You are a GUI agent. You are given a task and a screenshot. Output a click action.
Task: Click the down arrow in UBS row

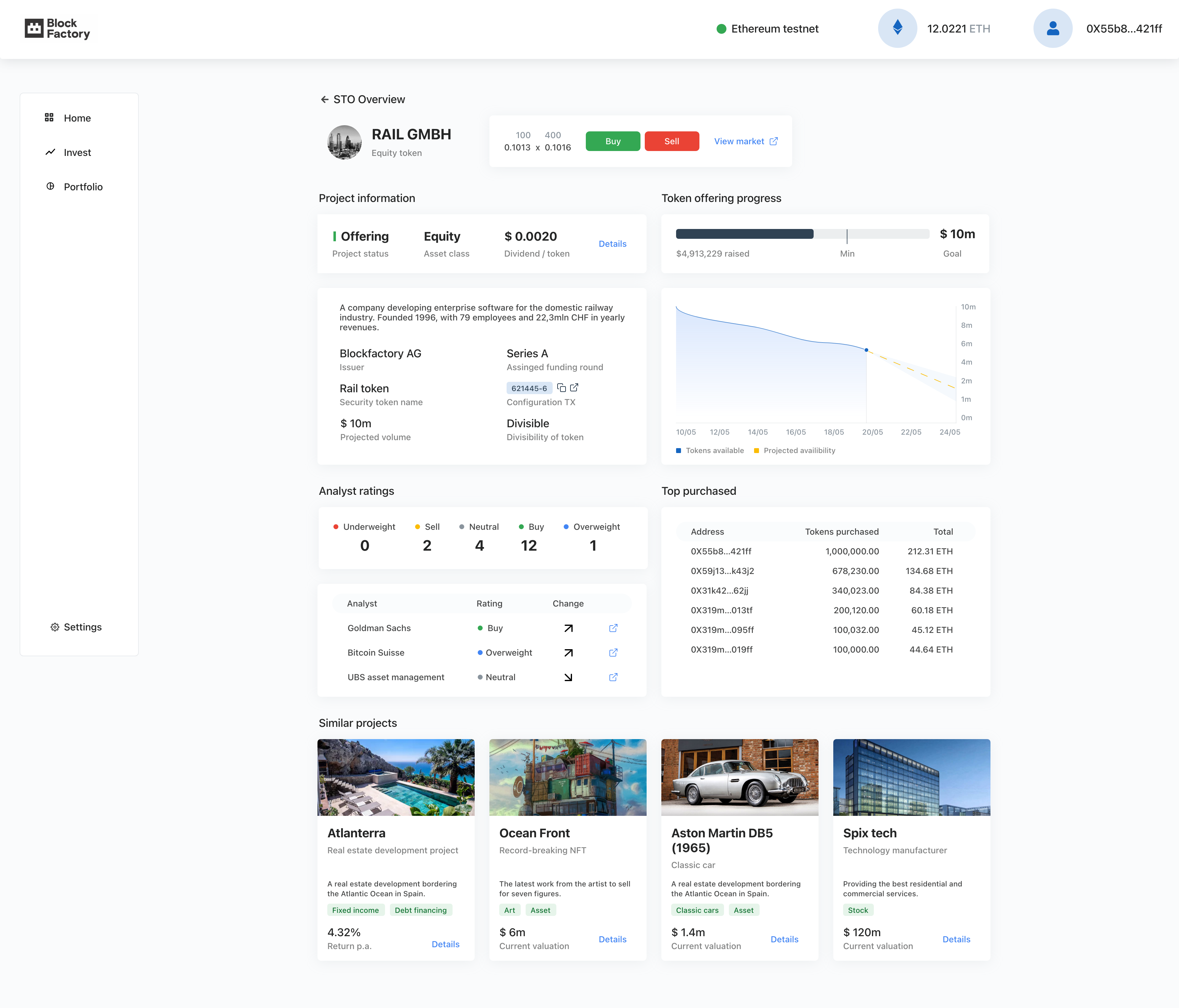568,677
